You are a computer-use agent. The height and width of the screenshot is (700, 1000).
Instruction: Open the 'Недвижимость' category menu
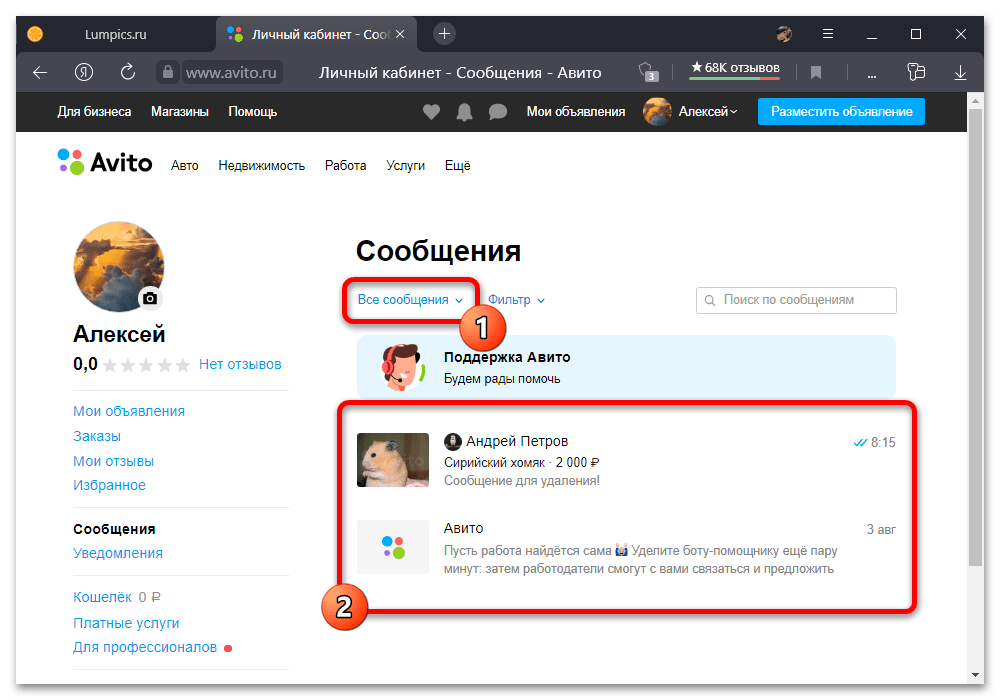pyautogui.click(x=261, y=166)
